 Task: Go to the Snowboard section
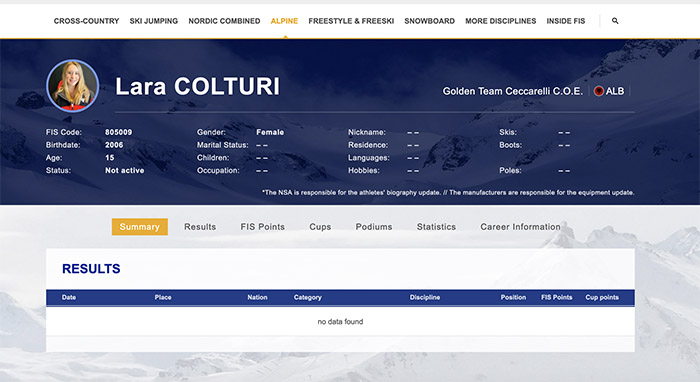click(x=429, y=21)
